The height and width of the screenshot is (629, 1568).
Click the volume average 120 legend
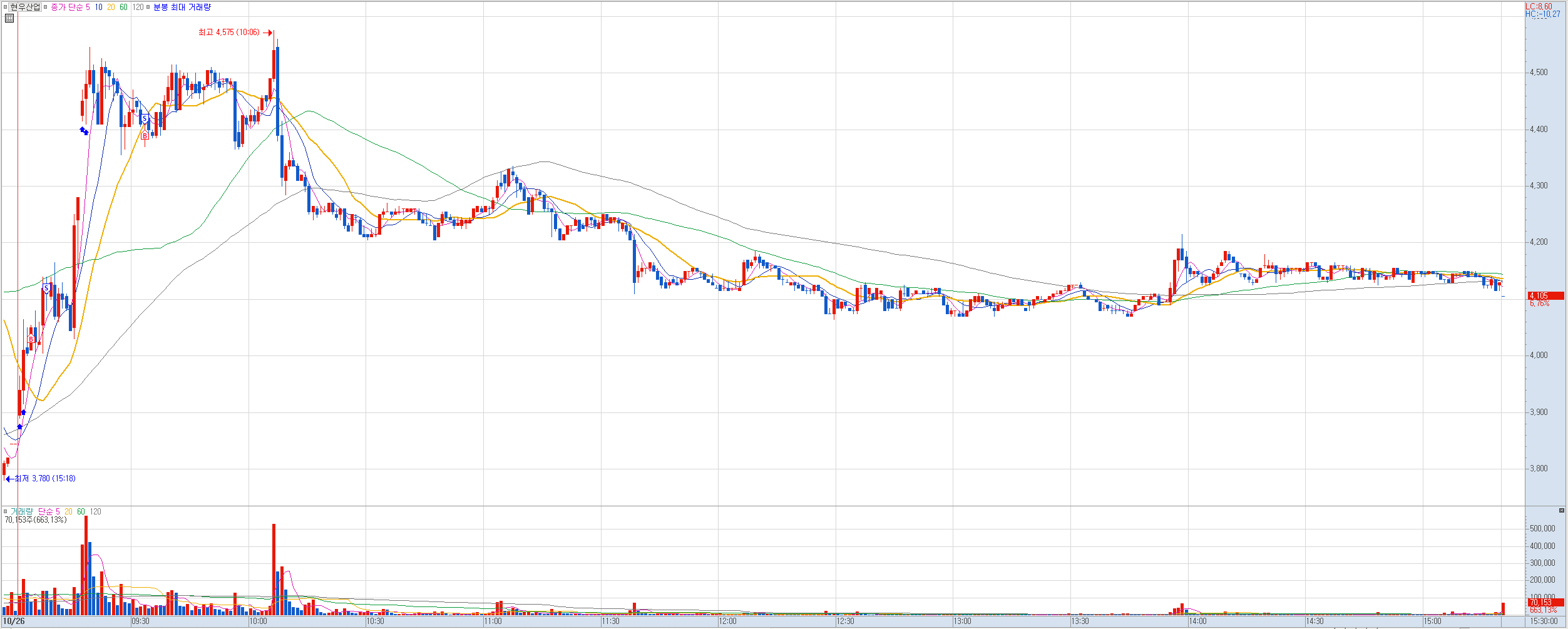pos(95,511)
